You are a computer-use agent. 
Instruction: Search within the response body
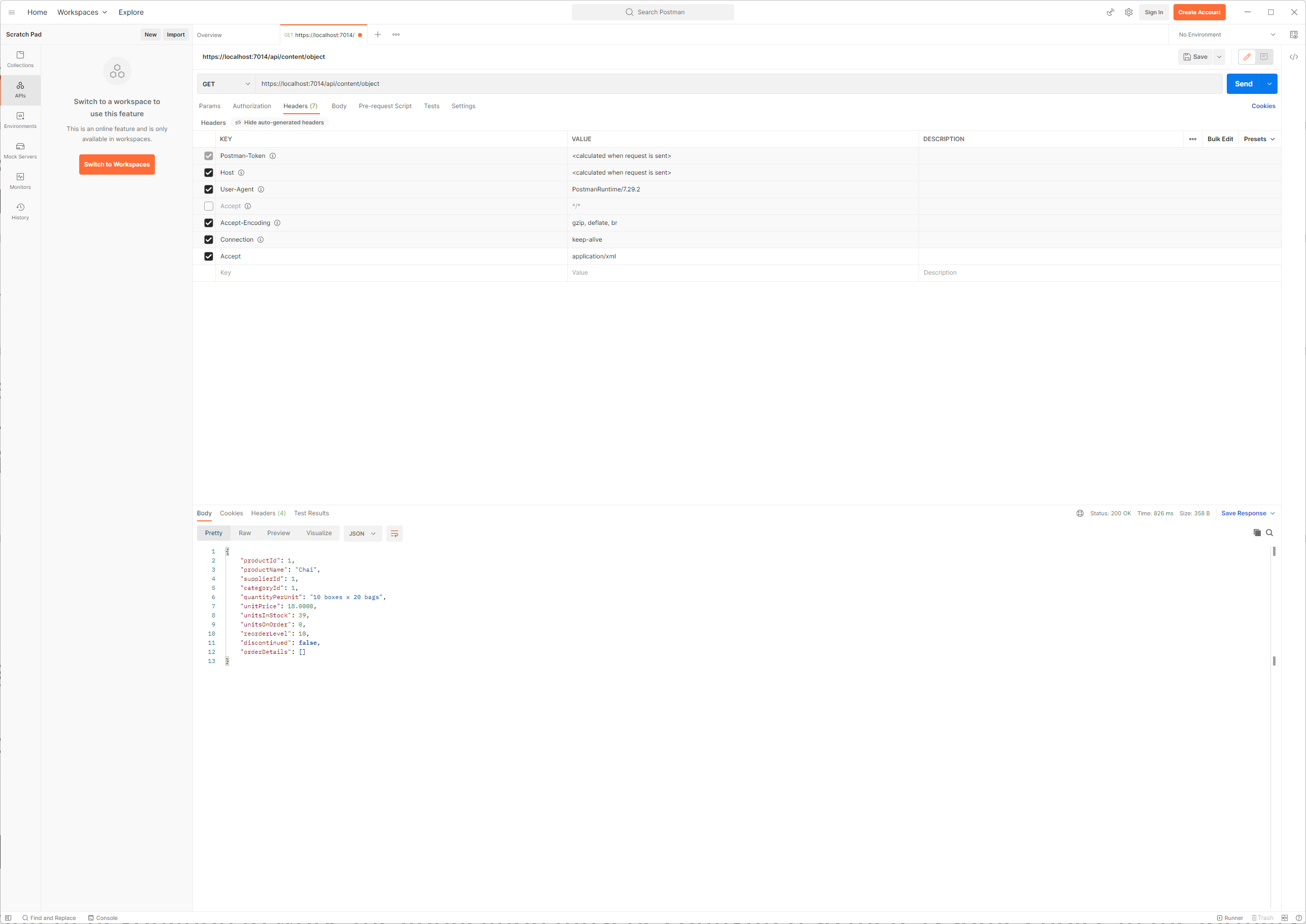[1269, 533]
